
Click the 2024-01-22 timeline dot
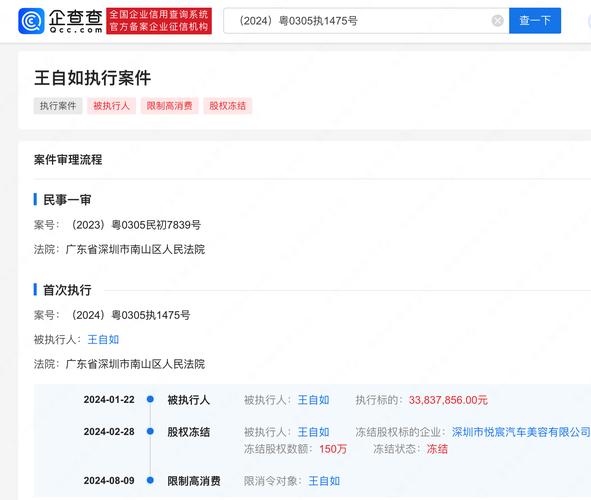[150, 399]
